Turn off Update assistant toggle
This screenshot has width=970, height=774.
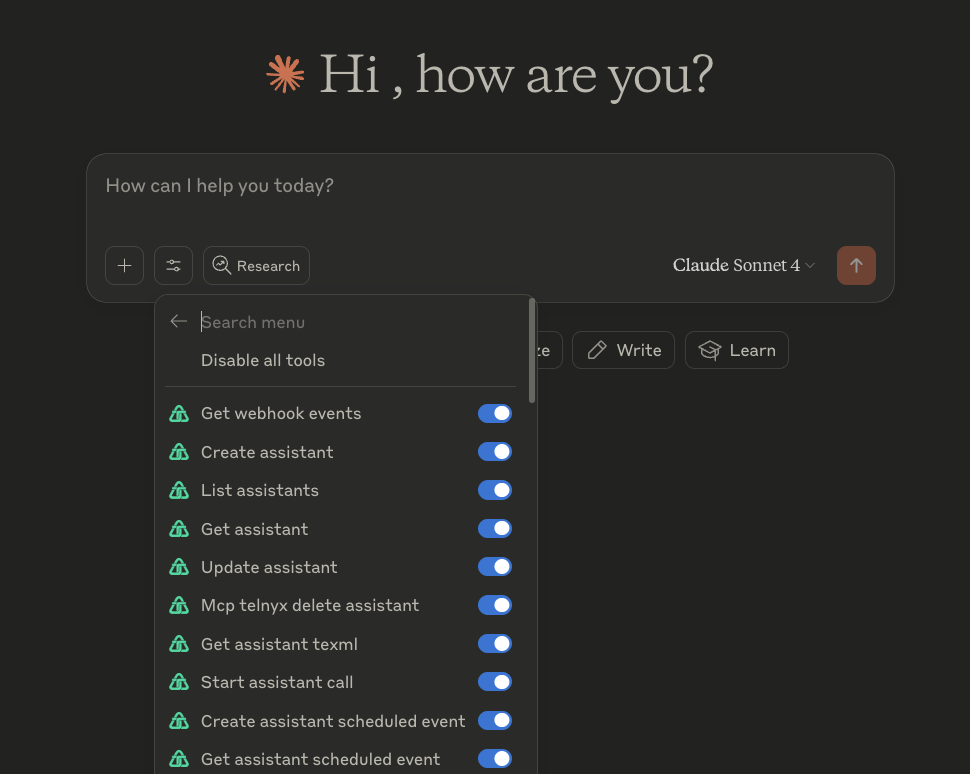point(495,567)
